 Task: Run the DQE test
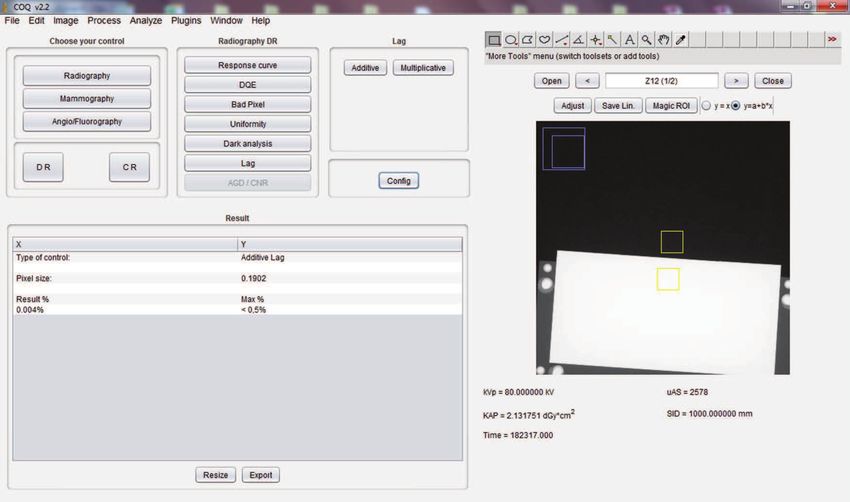(x=248, y=85)
